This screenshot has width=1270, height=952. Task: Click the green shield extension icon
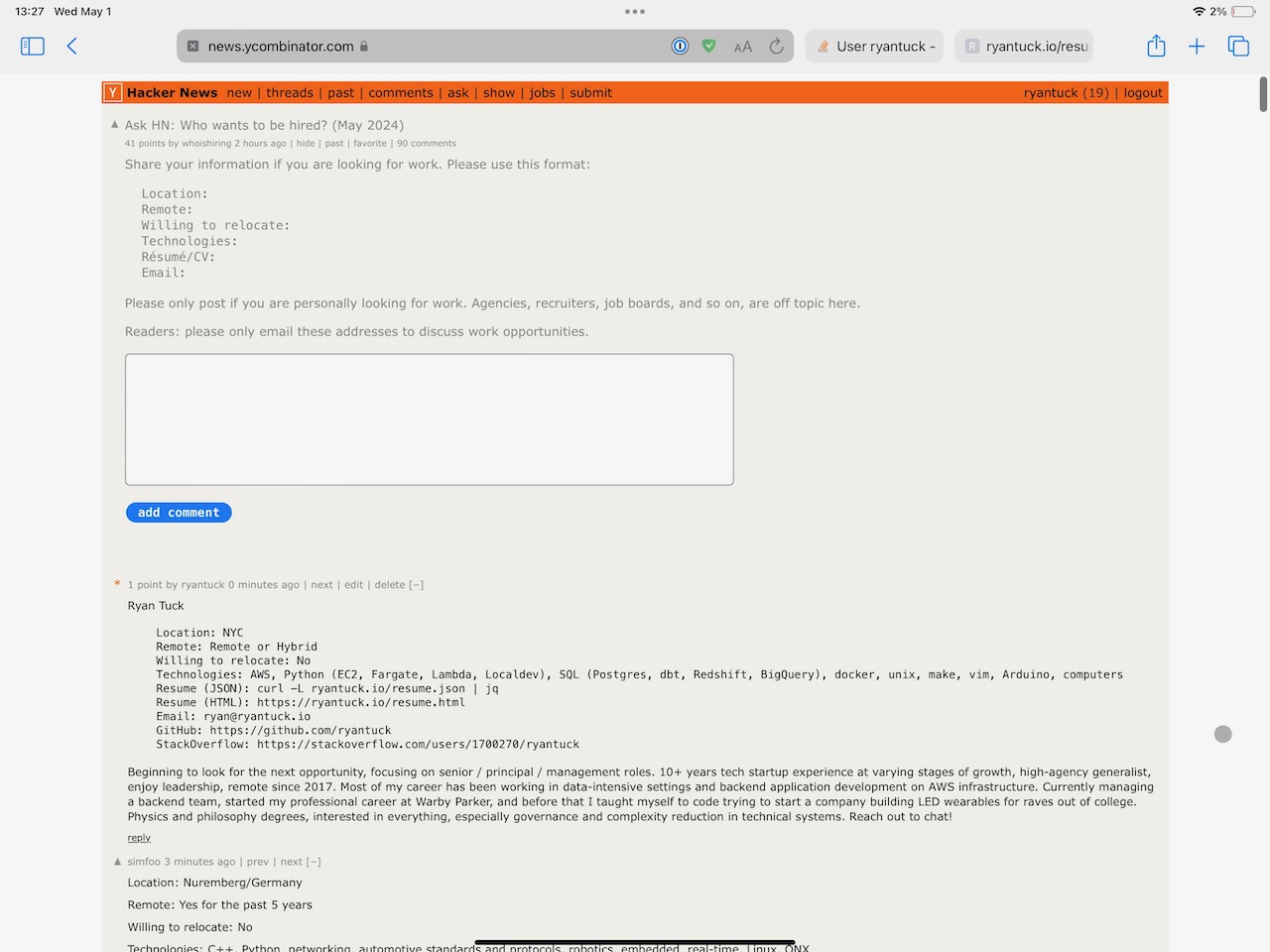pos(708,46)
